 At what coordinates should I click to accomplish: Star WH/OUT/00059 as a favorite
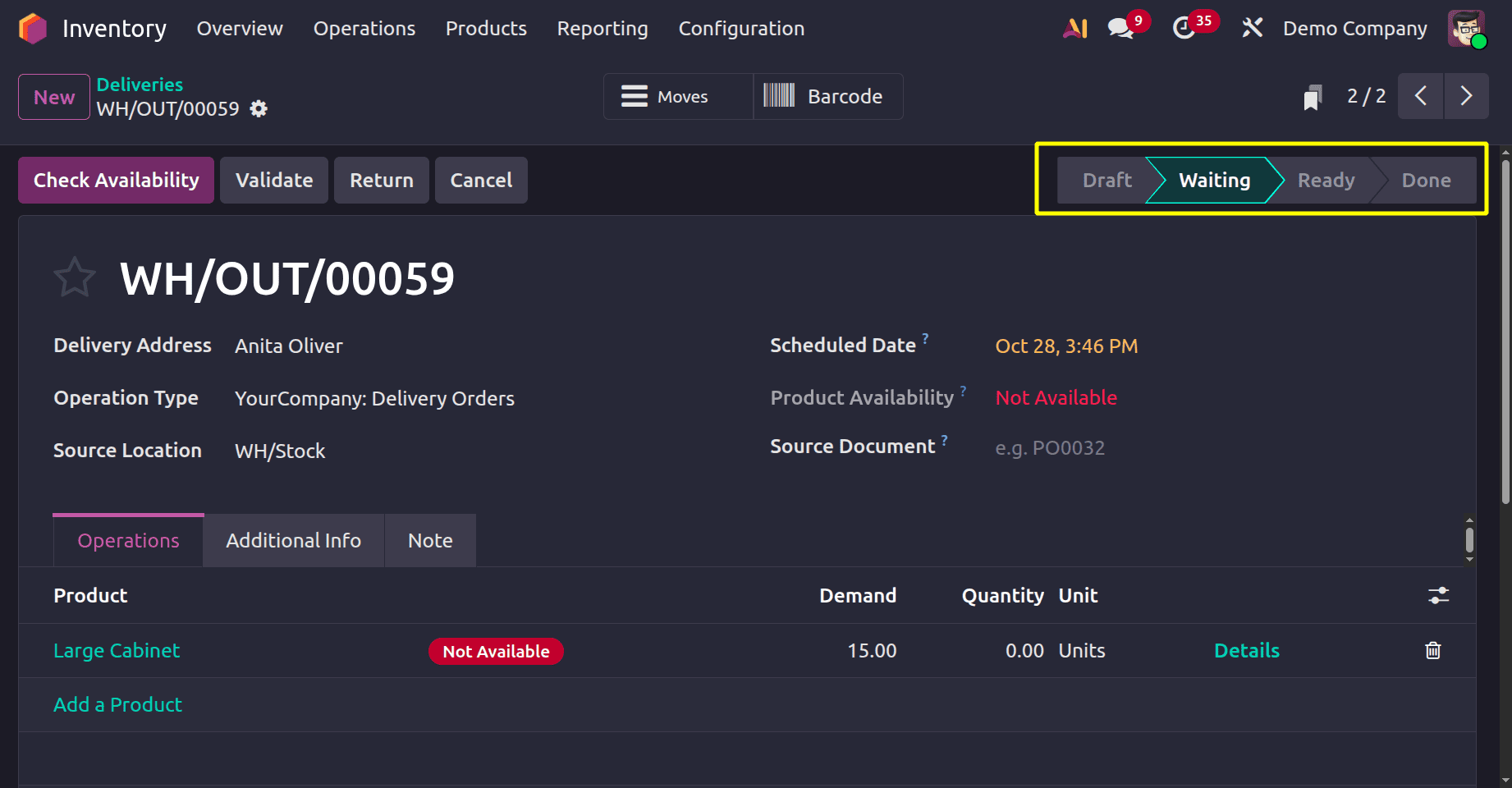point(75,277)
